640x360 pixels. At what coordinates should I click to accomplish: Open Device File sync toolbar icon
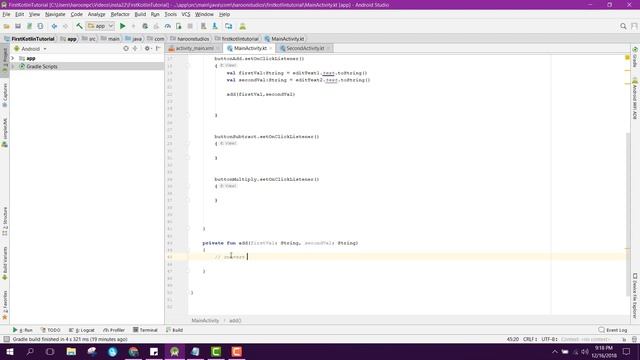[229, 26]
